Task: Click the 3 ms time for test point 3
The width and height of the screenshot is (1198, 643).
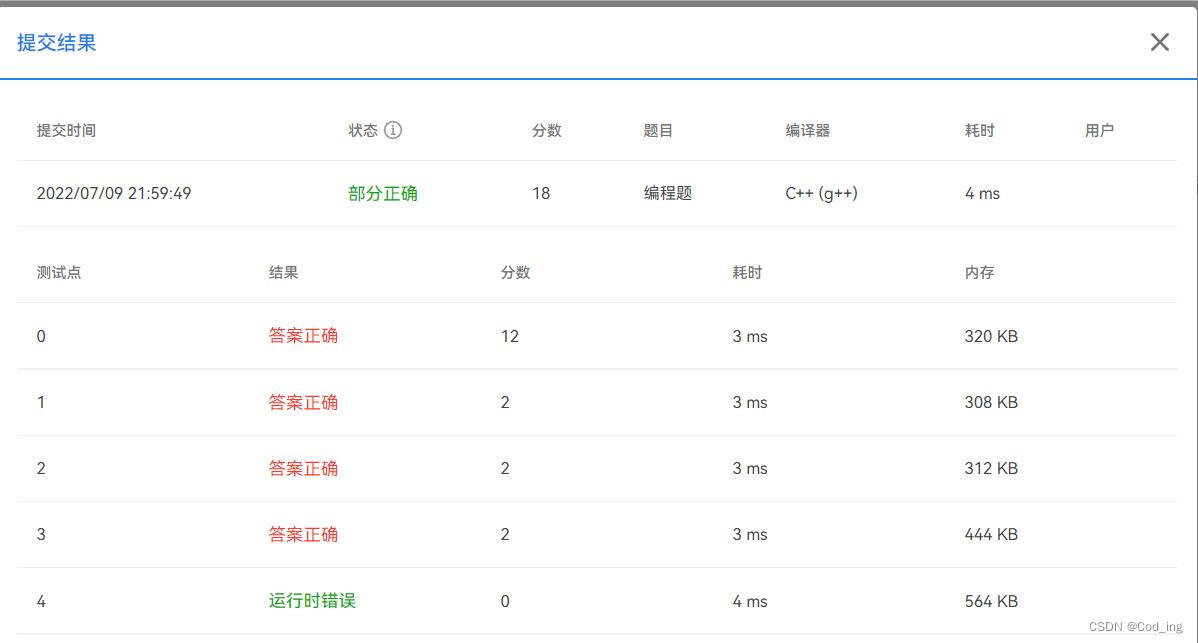Action: click(x=750, y=535)
